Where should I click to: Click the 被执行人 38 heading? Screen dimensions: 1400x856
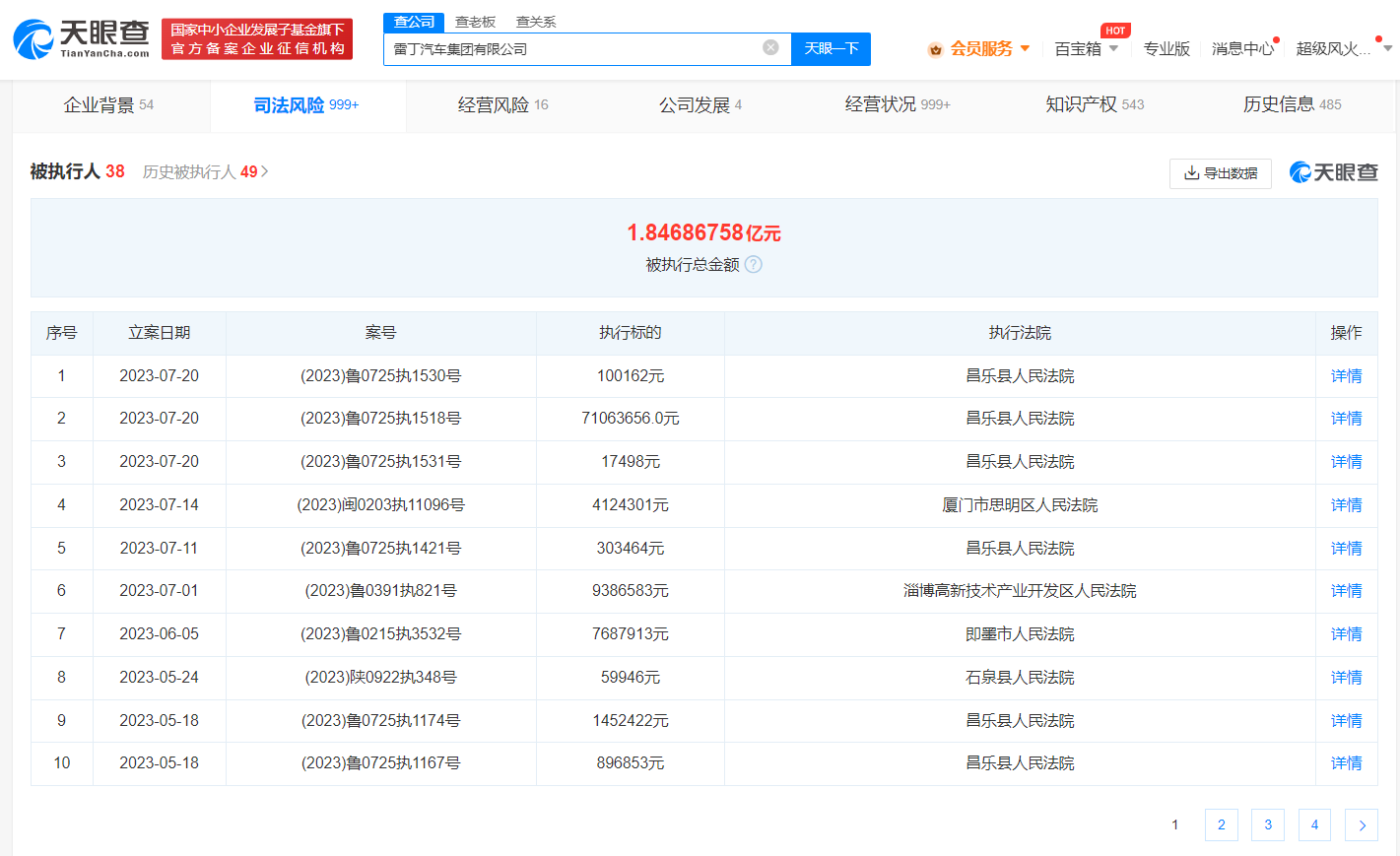click(77, 171)
